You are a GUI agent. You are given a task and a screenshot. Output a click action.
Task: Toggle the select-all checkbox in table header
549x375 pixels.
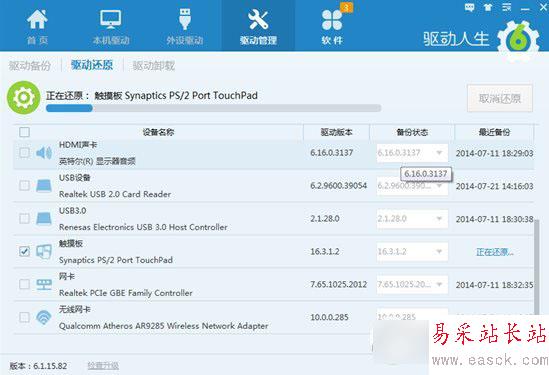tap(25, 132)
